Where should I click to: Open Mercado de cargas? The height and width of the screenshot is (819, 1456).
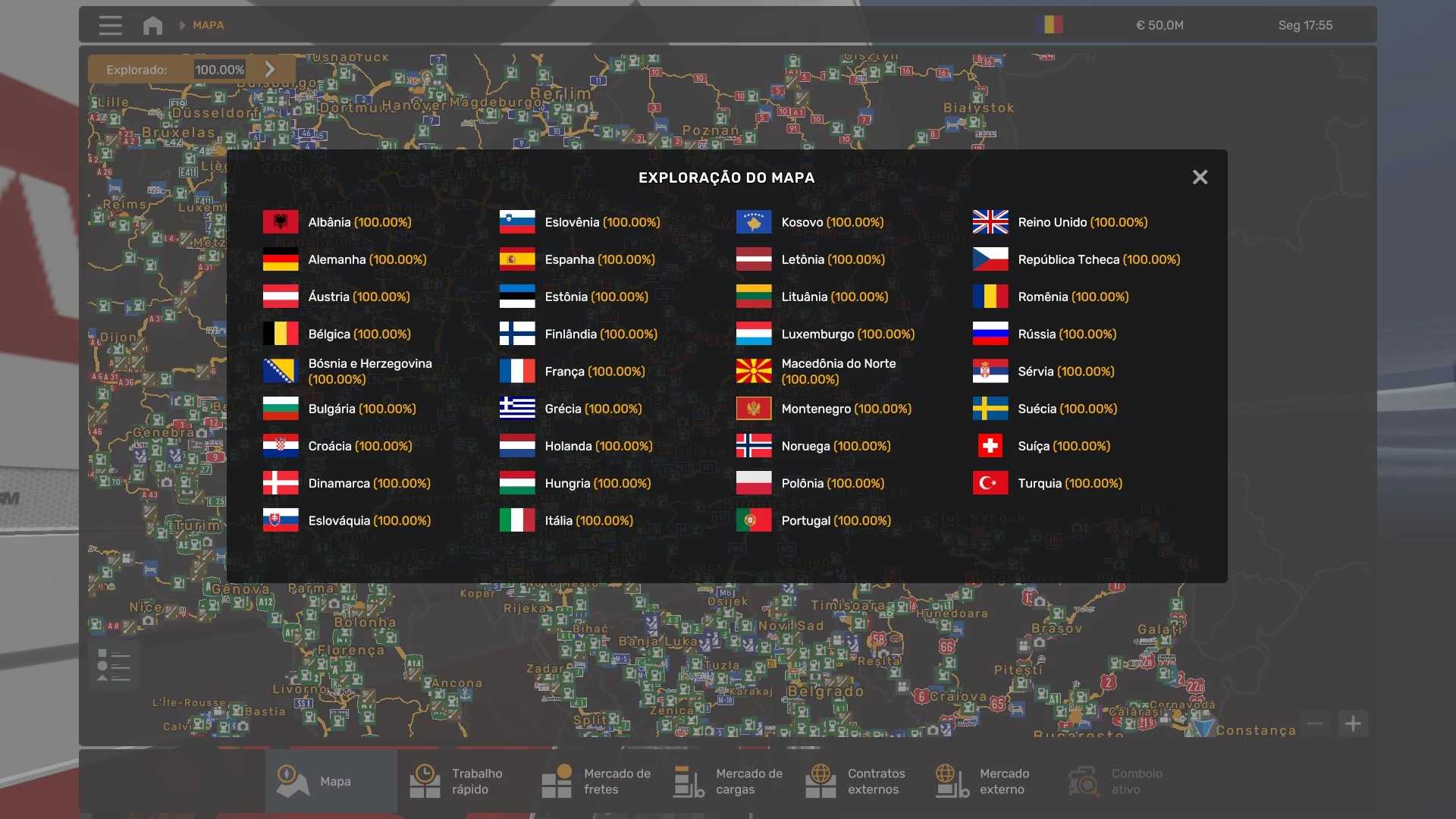click(727, 781)
